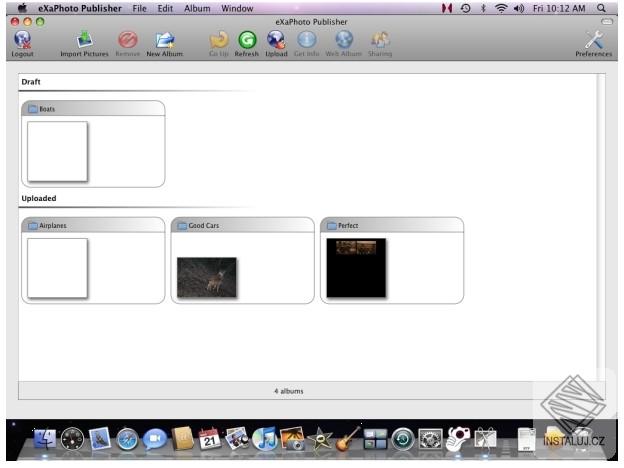Click the Bluetooth icon in menu bar

pyautogui.click(x=483, y=8)
